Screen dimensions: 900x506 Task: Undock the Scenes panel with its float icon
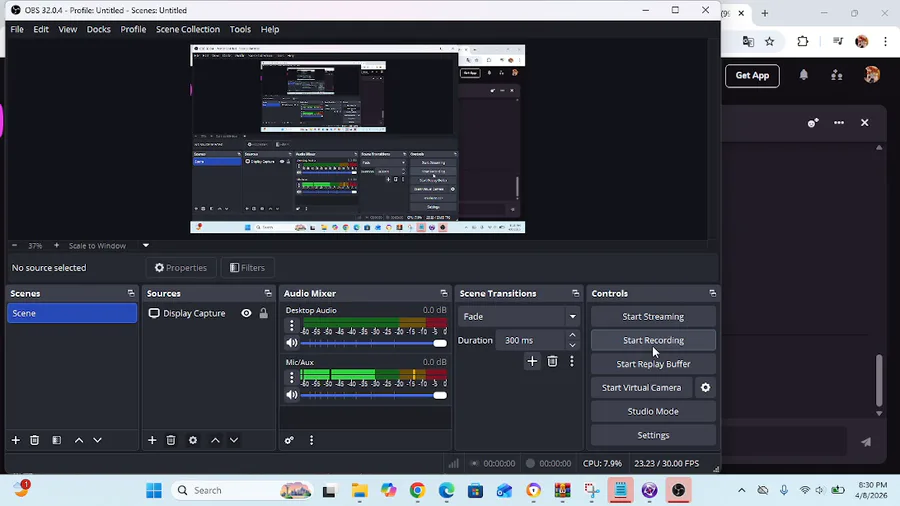[131, 293]
